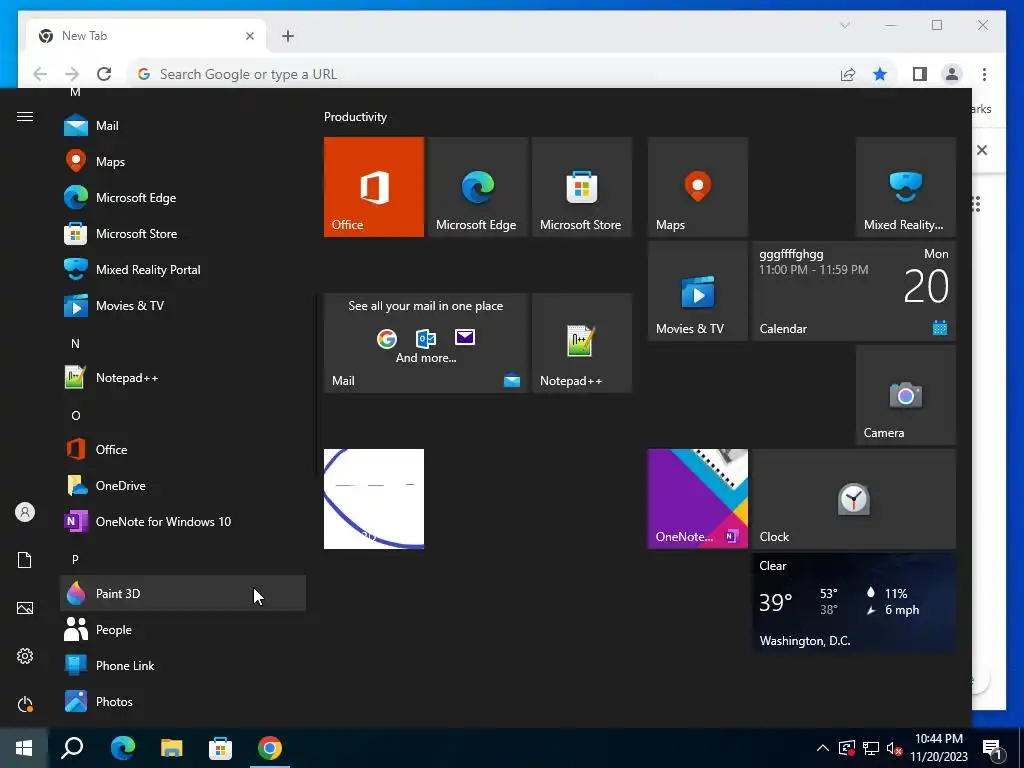Open Office in the app list
The height and width of the screenshot is (768, 1024).
[182, 449]
